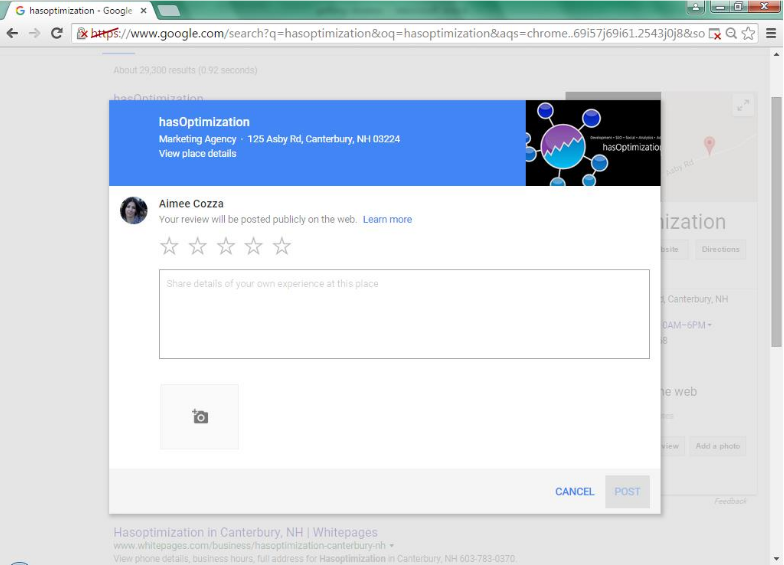Open the zoom magnifier icon in address bar
This screenshot has width=784, height=565.
[731, 34]
